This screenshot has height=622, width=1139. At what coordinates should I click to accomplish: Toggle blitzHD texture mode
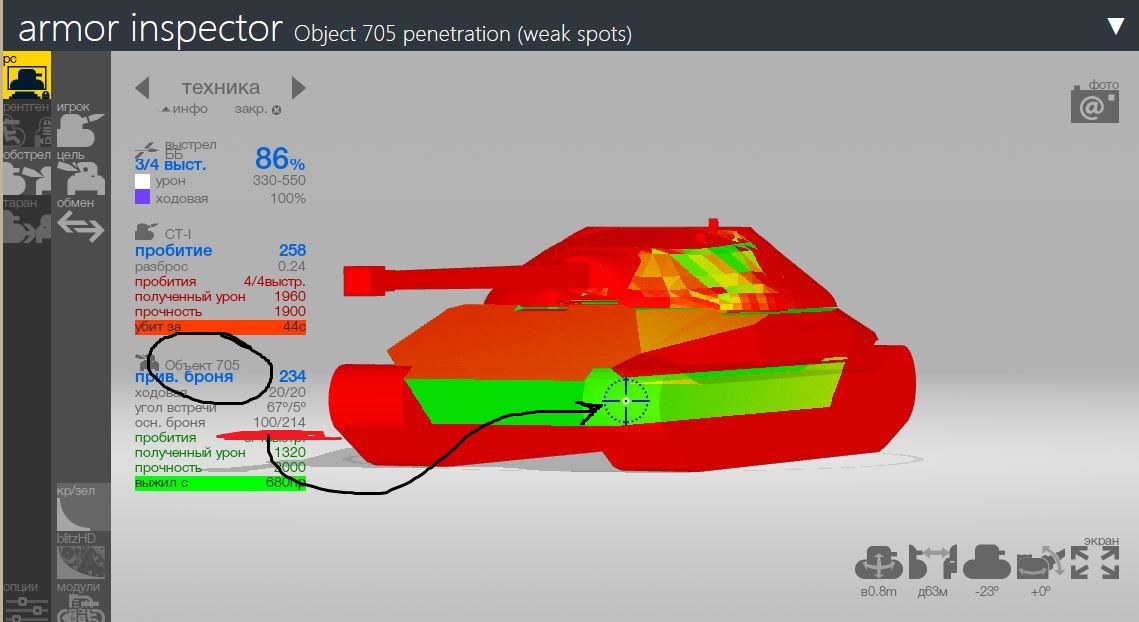pos(81,556)
